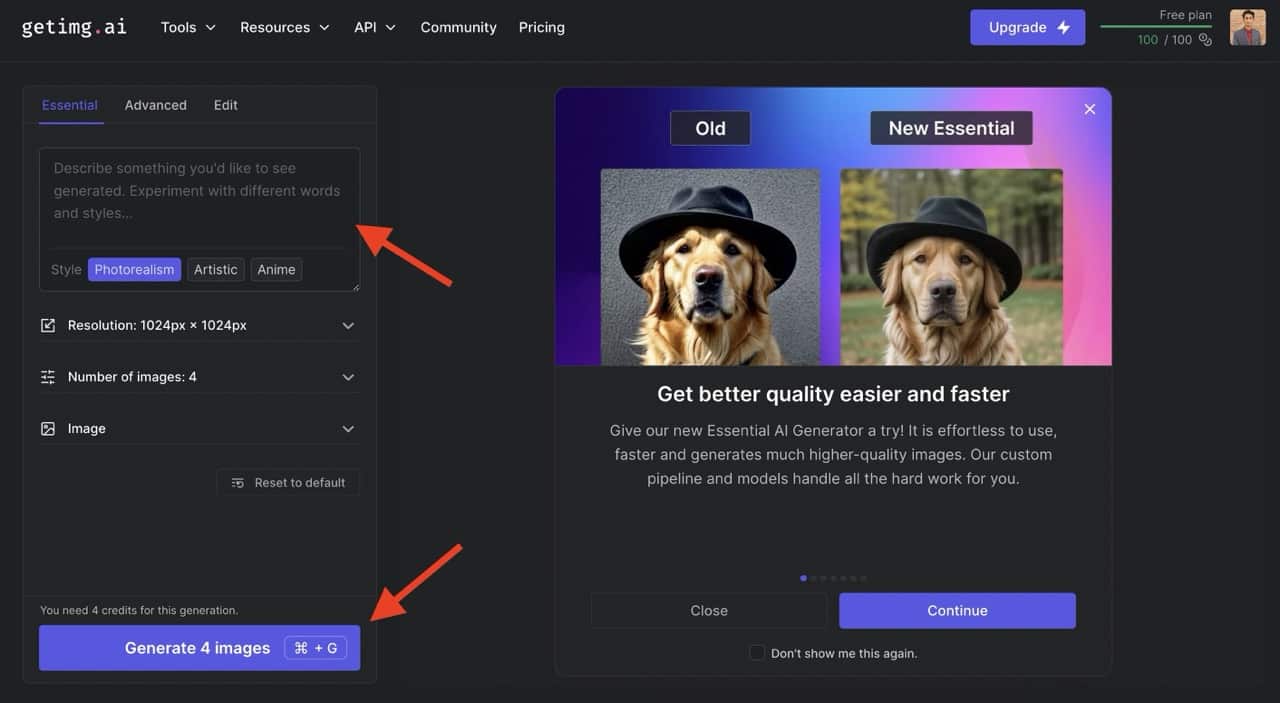Image resolution: width=1280 pixels, height=703 pixels.
Task: Click the credits coin icon next to 100/100
Action: (1203, 40)
